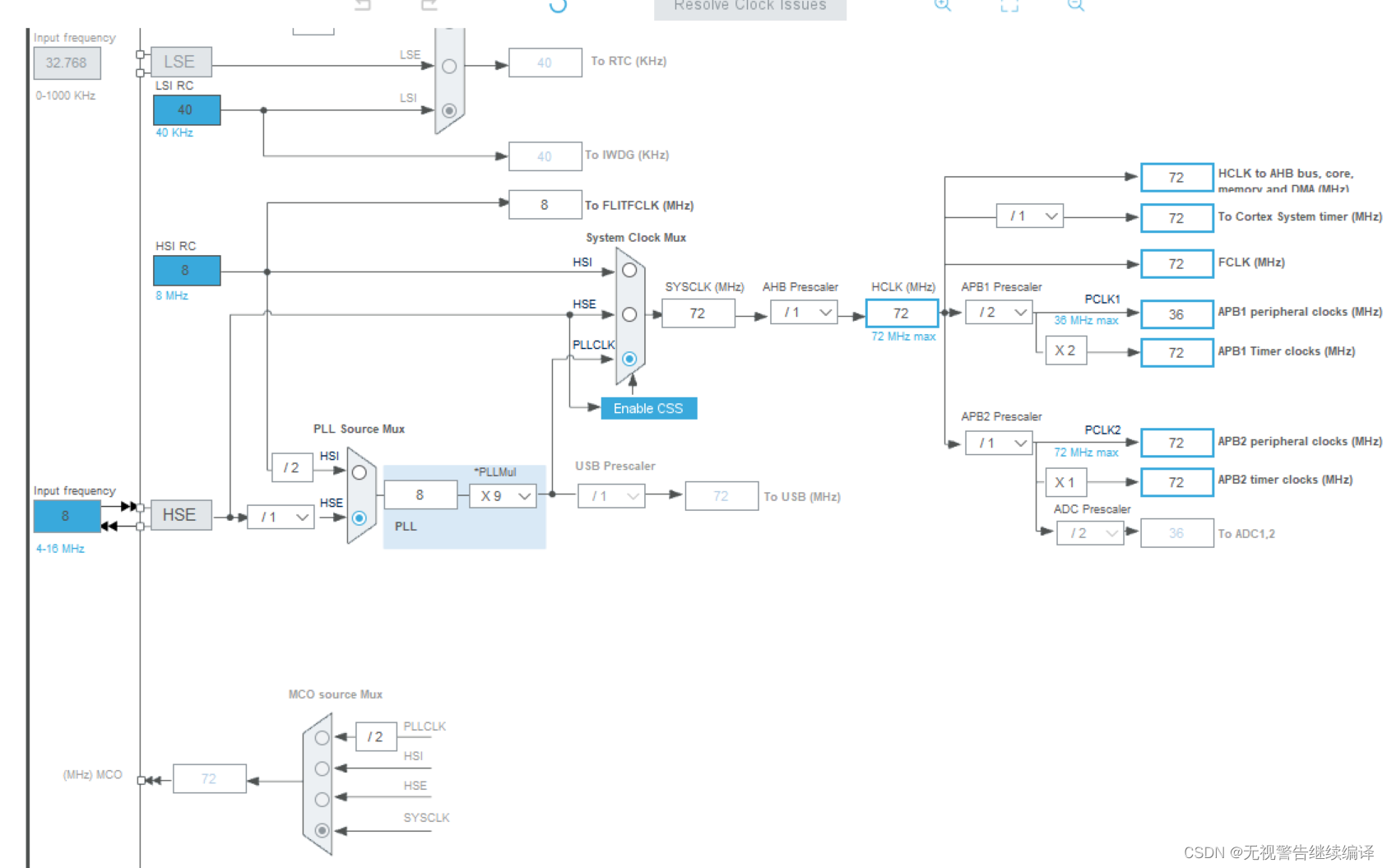Select LSE radio in RTC clock mux
The width and height of the screenshot is (1387, 868).
pyautogui.click(x=449, y=67)
